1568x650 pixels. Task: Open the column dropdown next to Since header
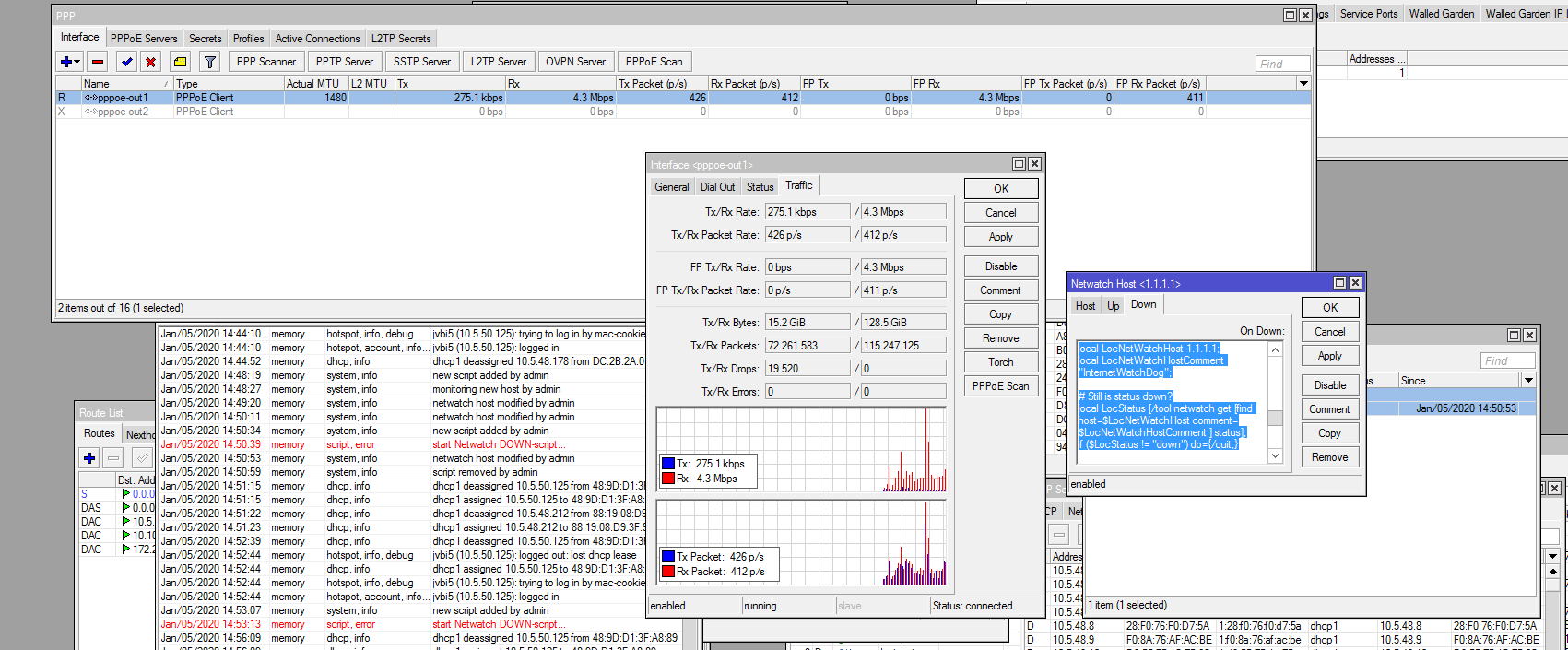[1528, 380]
